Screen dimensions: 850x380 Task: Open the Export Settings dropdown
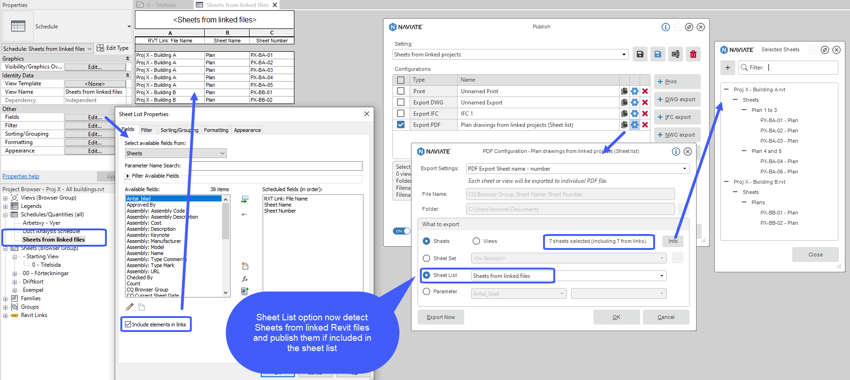(578, 169)
